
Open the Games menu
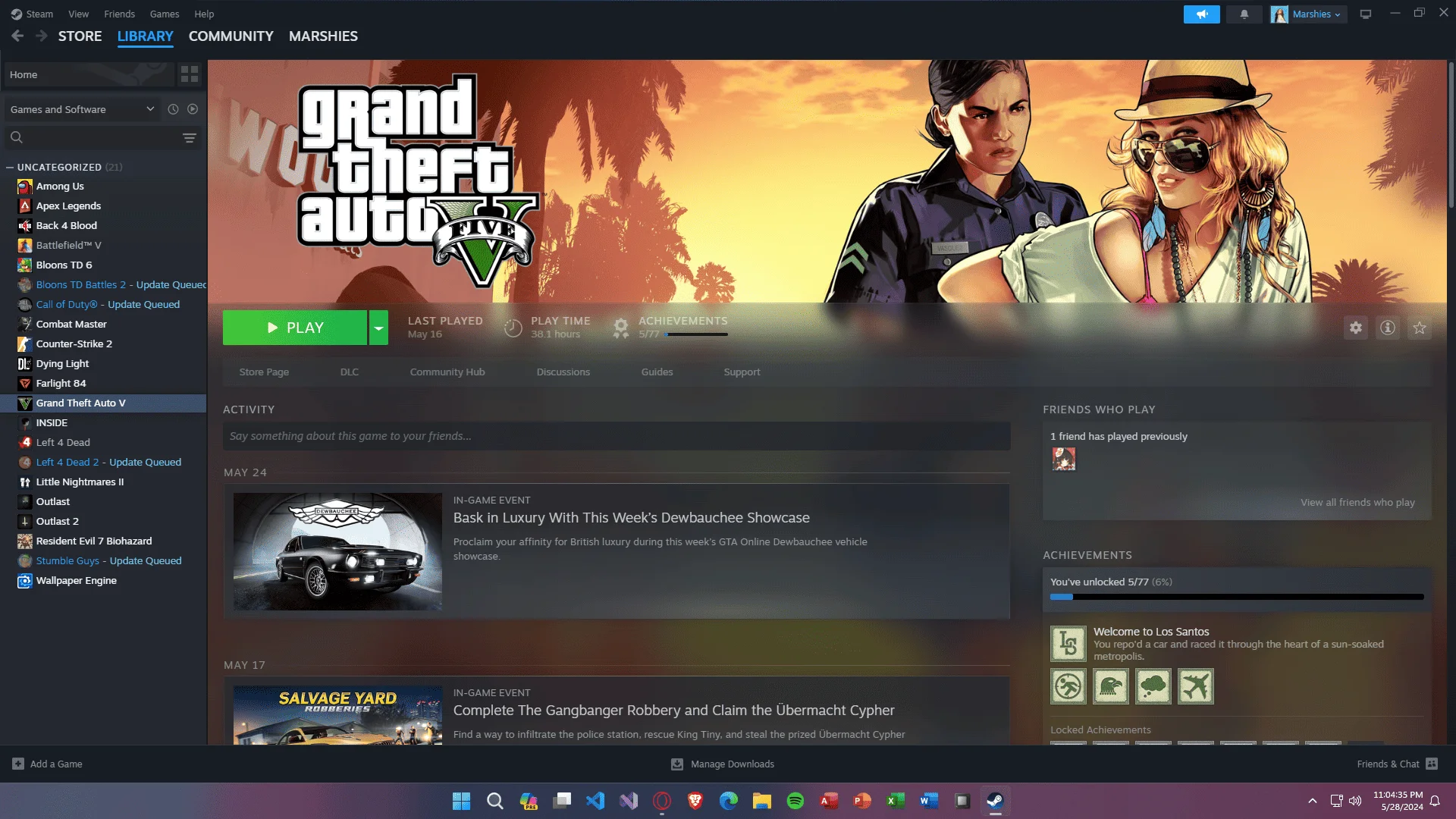(x=165, y=14)
